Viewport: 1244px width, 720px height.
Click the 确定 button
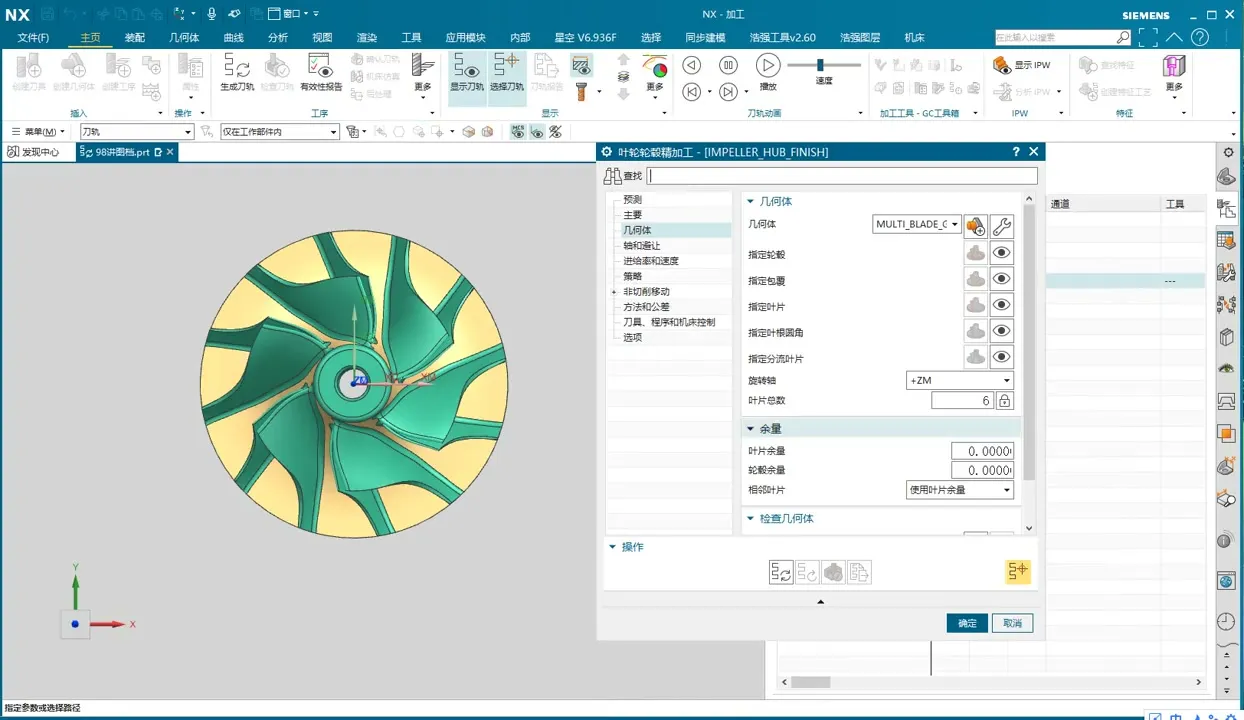pos(967,623)
